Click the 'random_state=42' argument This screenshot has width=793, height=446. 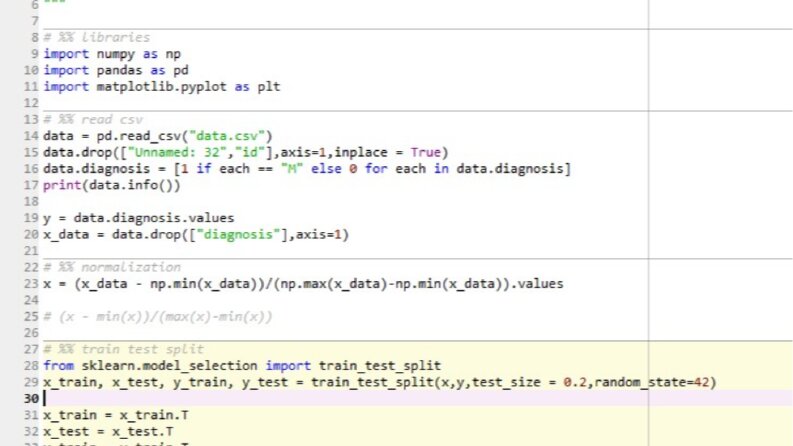coord(652,382)
